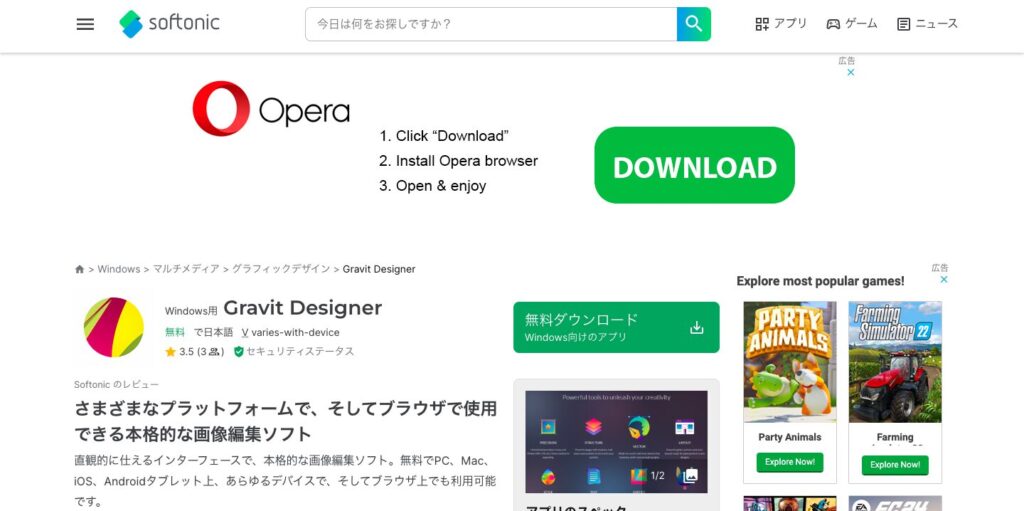The height and width of the screenshot is (511, 1024).
Task: Open the hamburger menu icon
Action: pyautogui.click(x=85, y=24)
